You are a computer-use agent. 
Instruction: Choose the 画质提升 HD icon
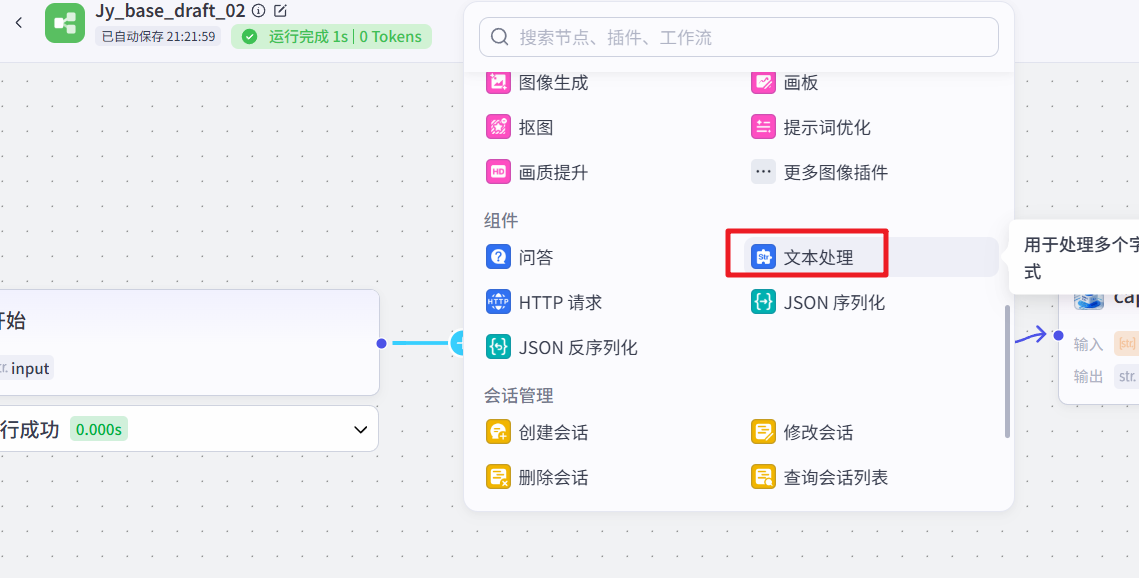[x=498, y=172]
